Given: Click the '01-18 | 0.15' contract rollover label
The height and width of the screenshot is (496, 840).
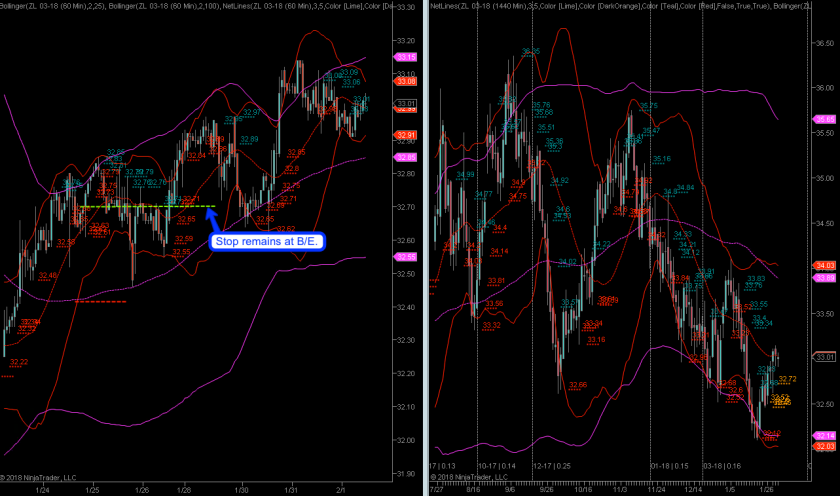Looking at the screenshot, I should tap(670, 466).
